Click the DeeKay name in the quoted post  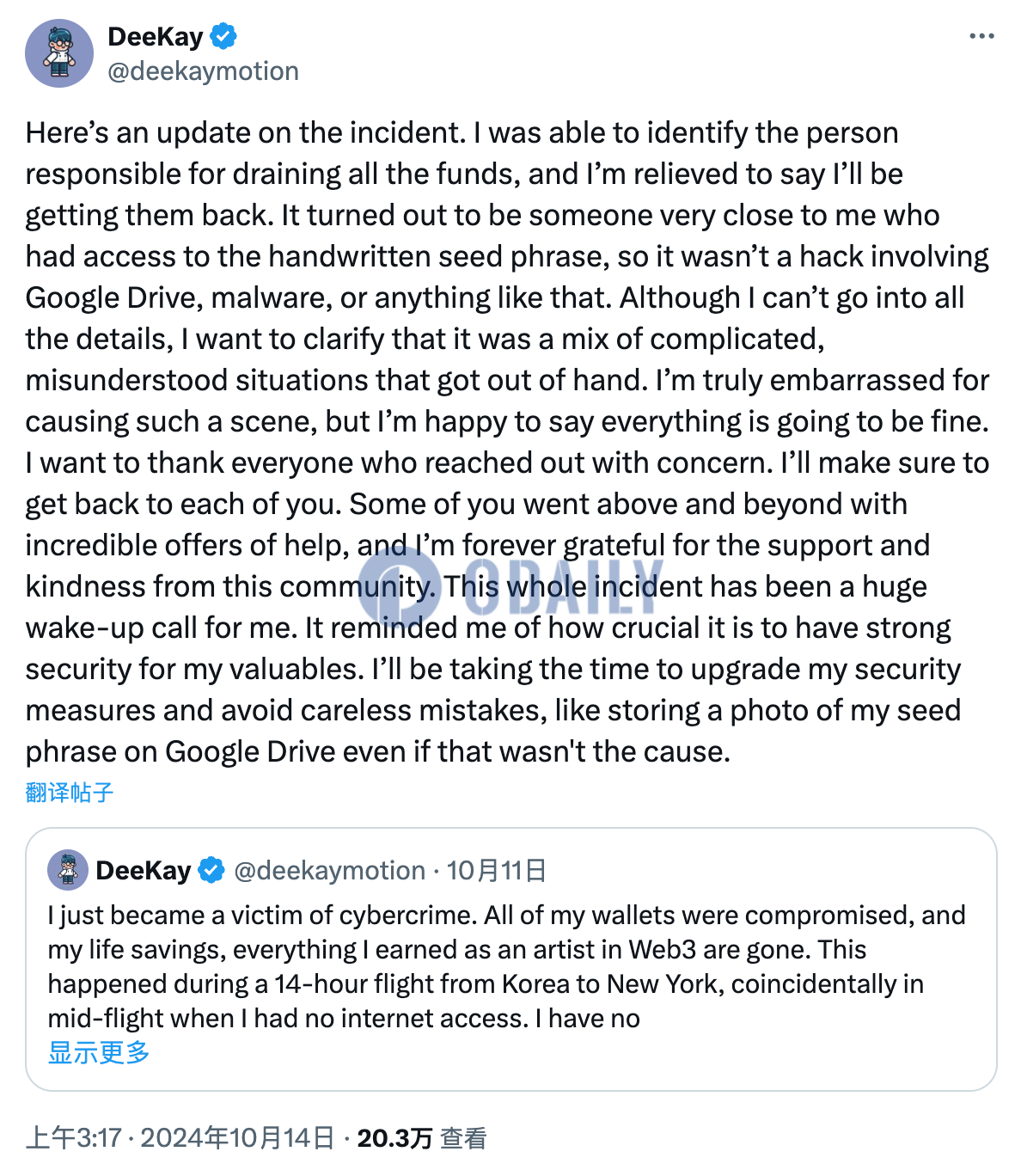144,871
